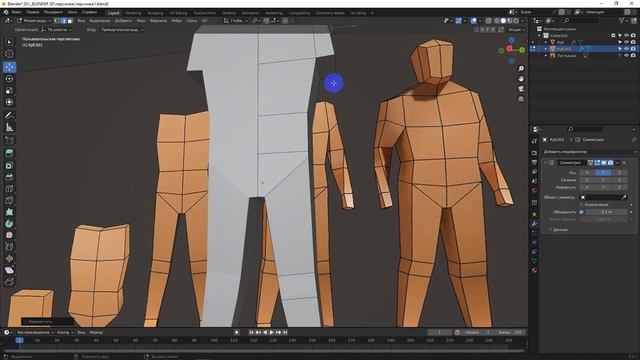Screen dimensions: 640x360
Task: Open mirror modifier extra options dropdown
Action: coord(617,162)
